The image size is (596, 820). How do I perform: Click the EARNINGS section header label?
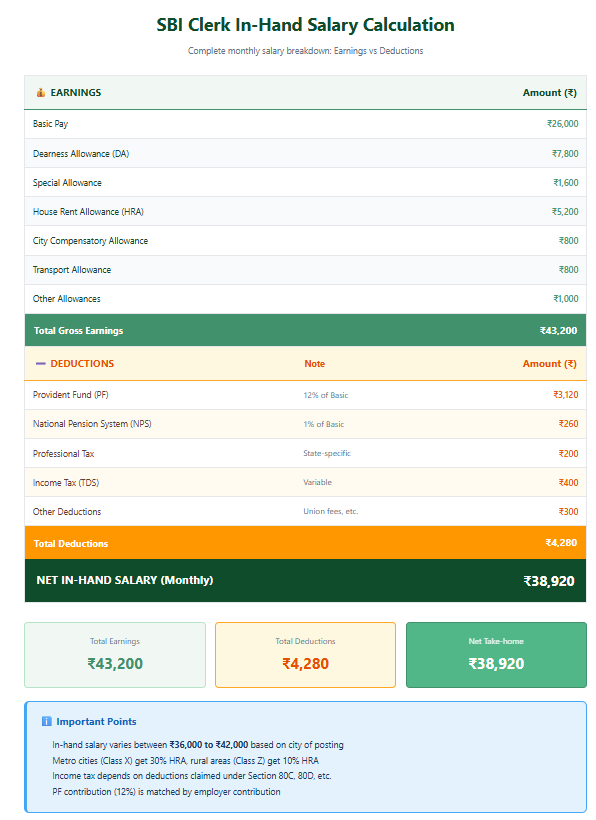[76, 93]
